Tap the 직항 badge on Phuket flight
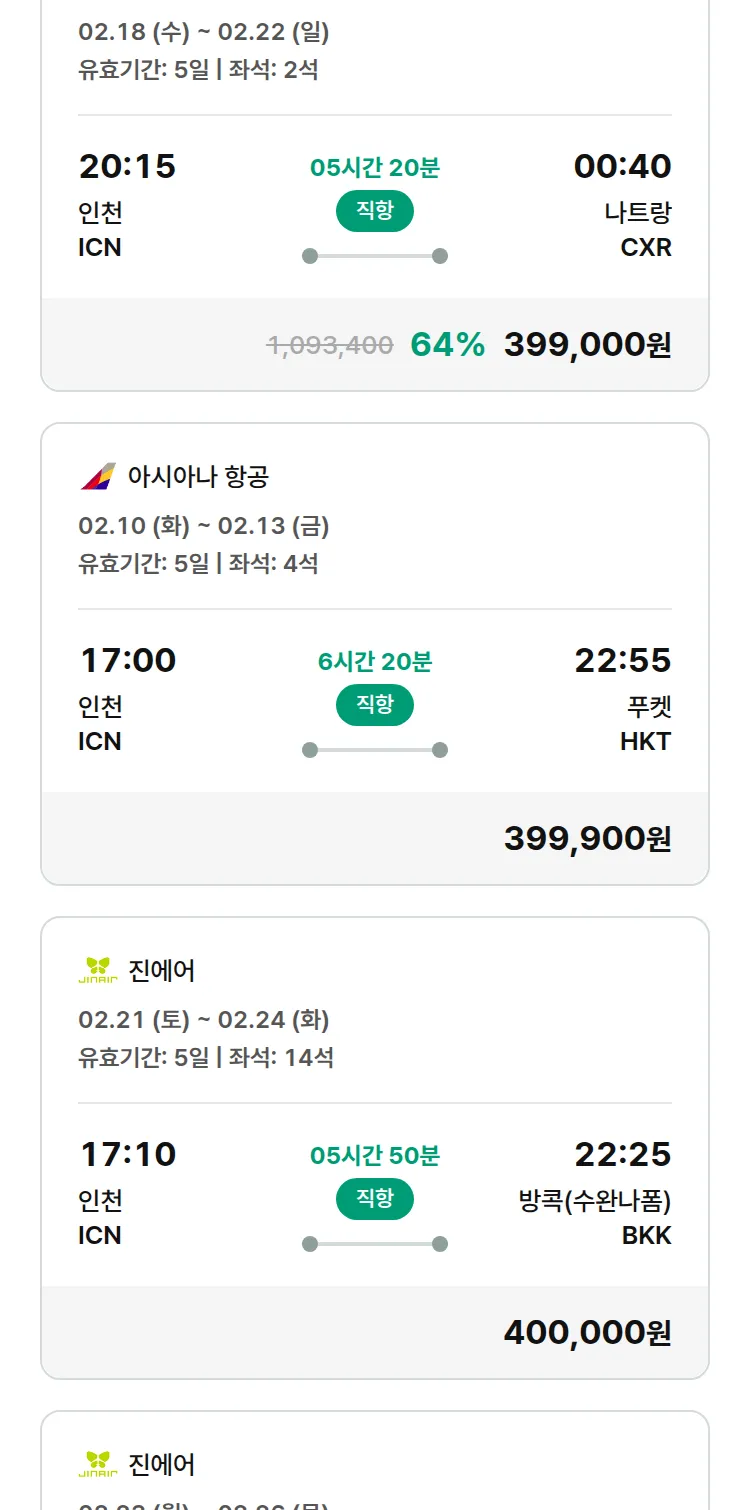 click(374, 705)
